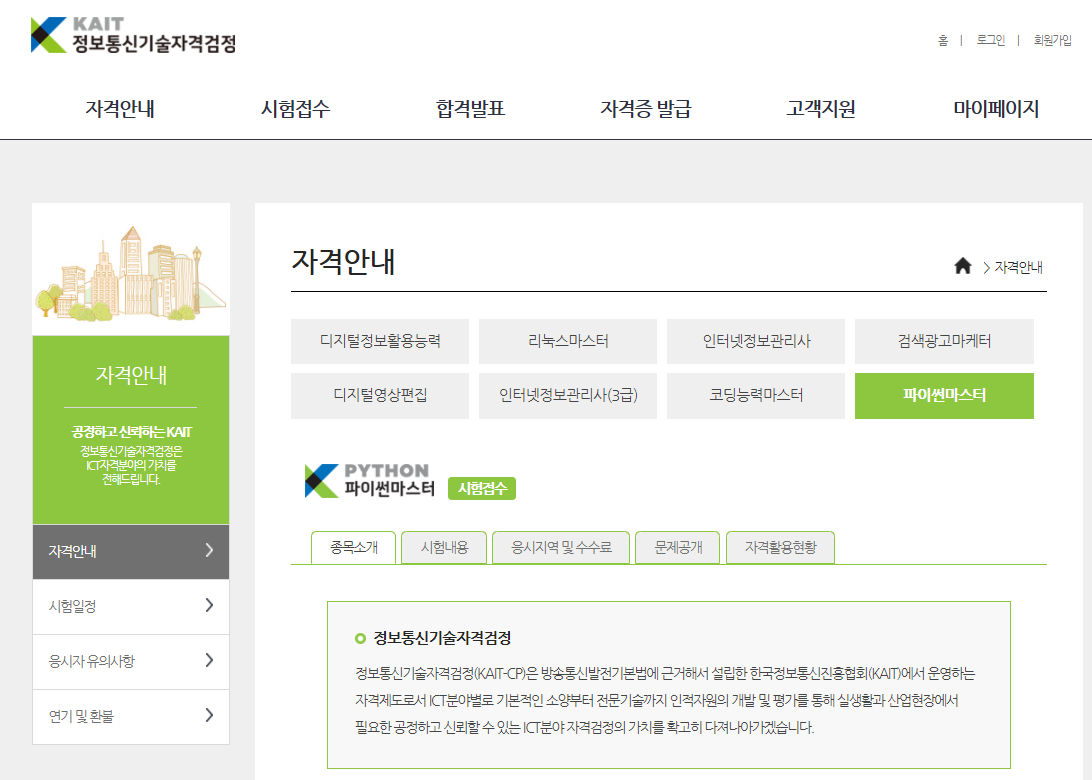The image size is (1092, 780).
Task: Click the KAIT 정보통신기술자격검정 logo
Action: click(133, 35)
